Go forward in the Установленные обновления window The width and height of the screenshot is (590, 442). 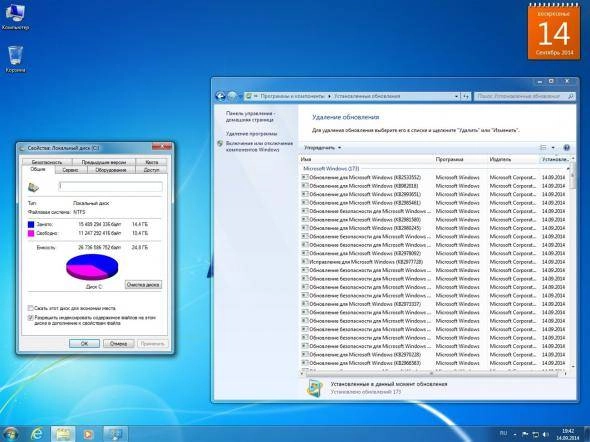232,96
